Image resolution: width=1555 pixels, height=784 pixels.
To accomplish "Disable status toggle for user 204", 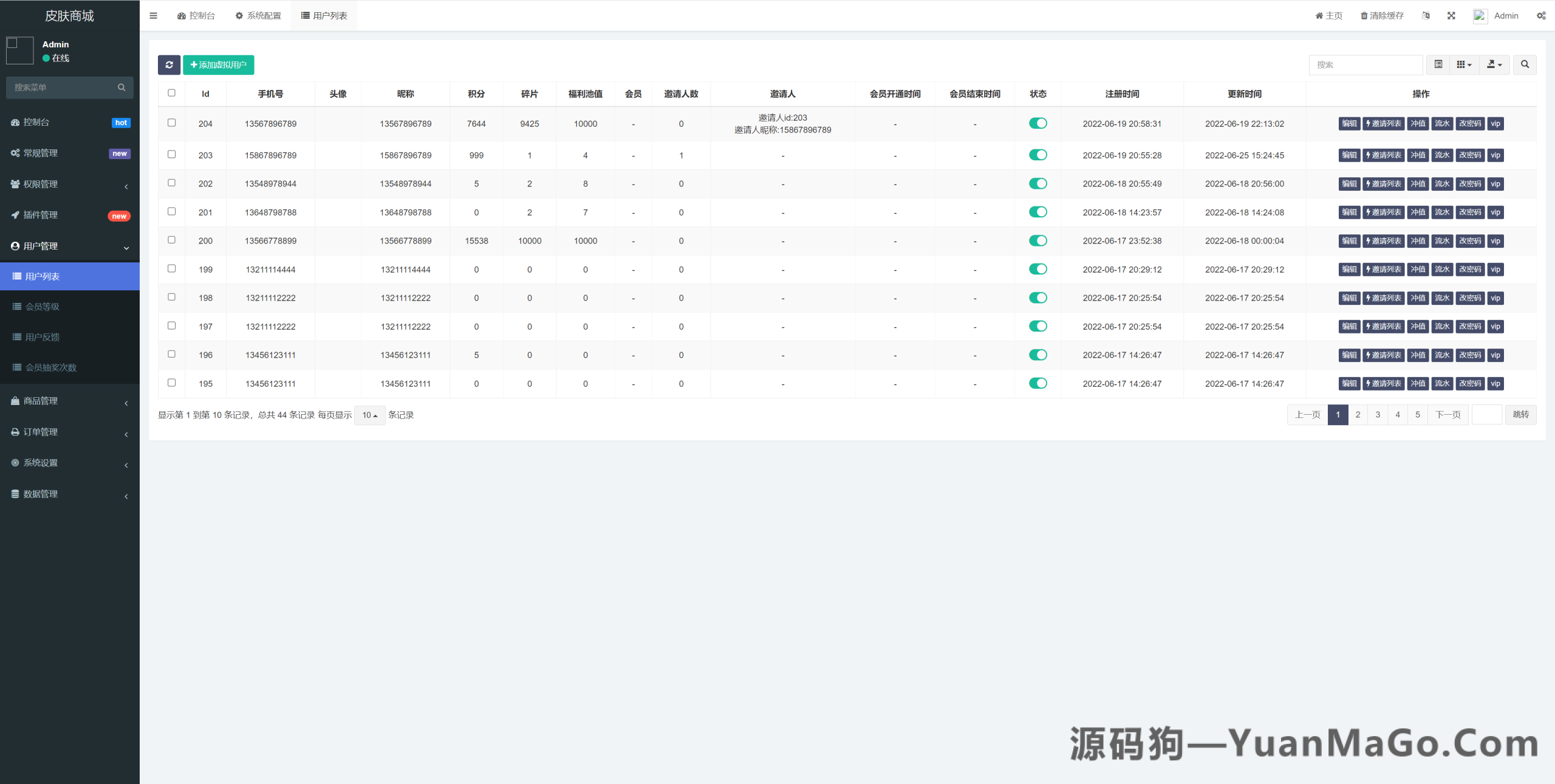I will pyautogui.click(x=1038, y=123).
